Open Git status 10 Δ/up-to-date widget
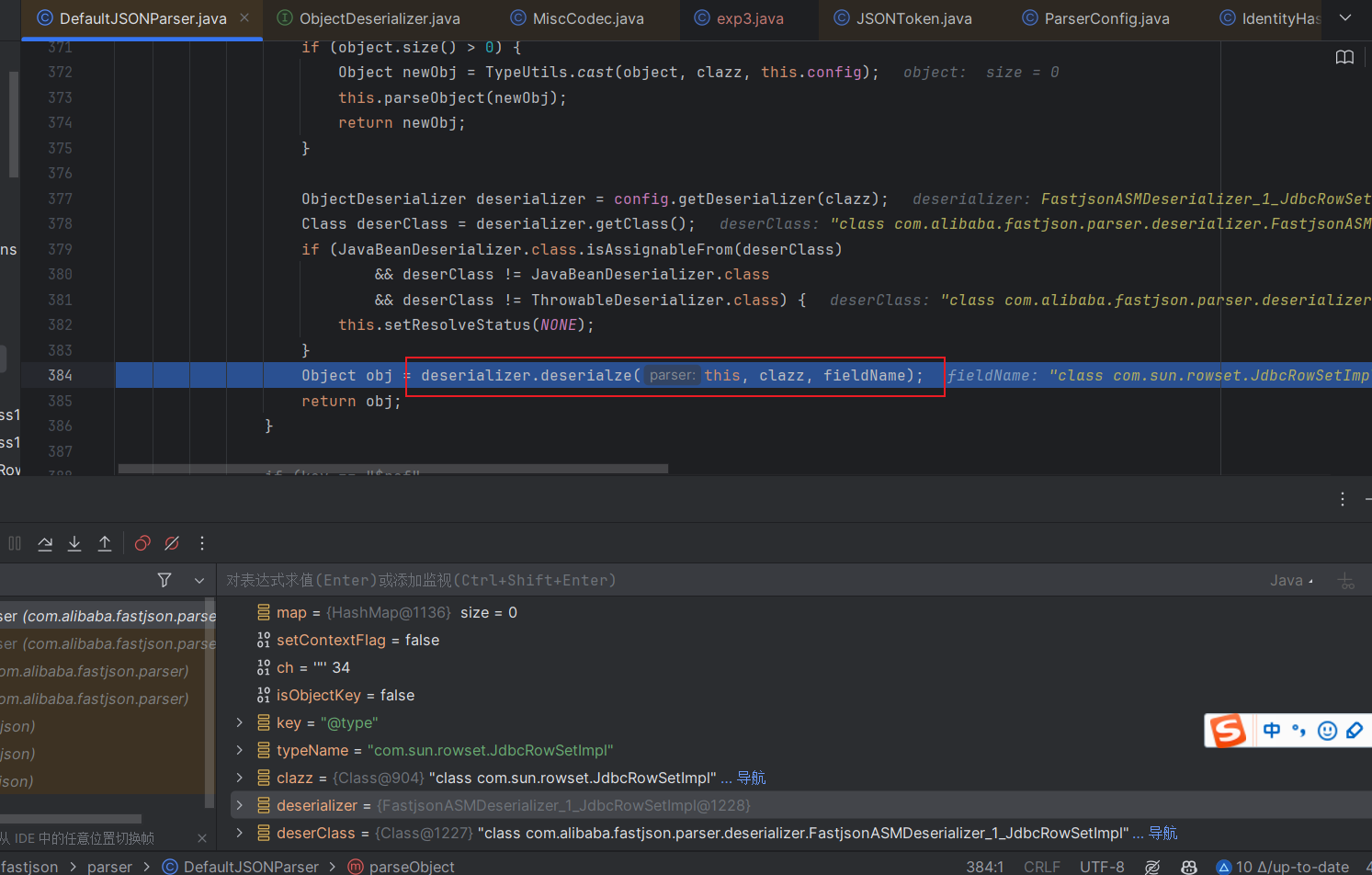This screenshot has height=875, width=1372. pos(1283,867)
